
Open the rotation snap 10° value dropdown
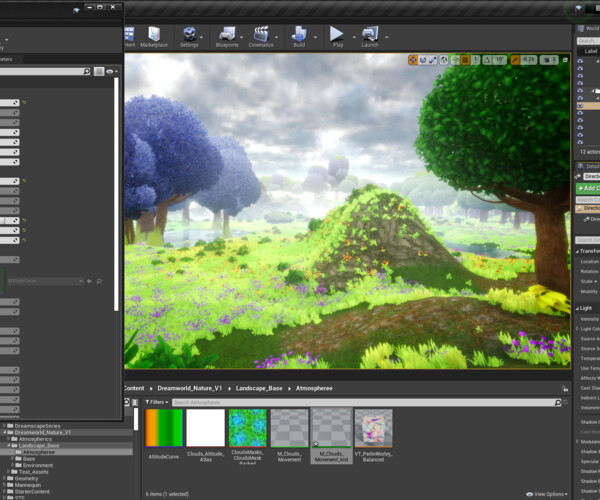pyautogui.click(x=499, y=60)
